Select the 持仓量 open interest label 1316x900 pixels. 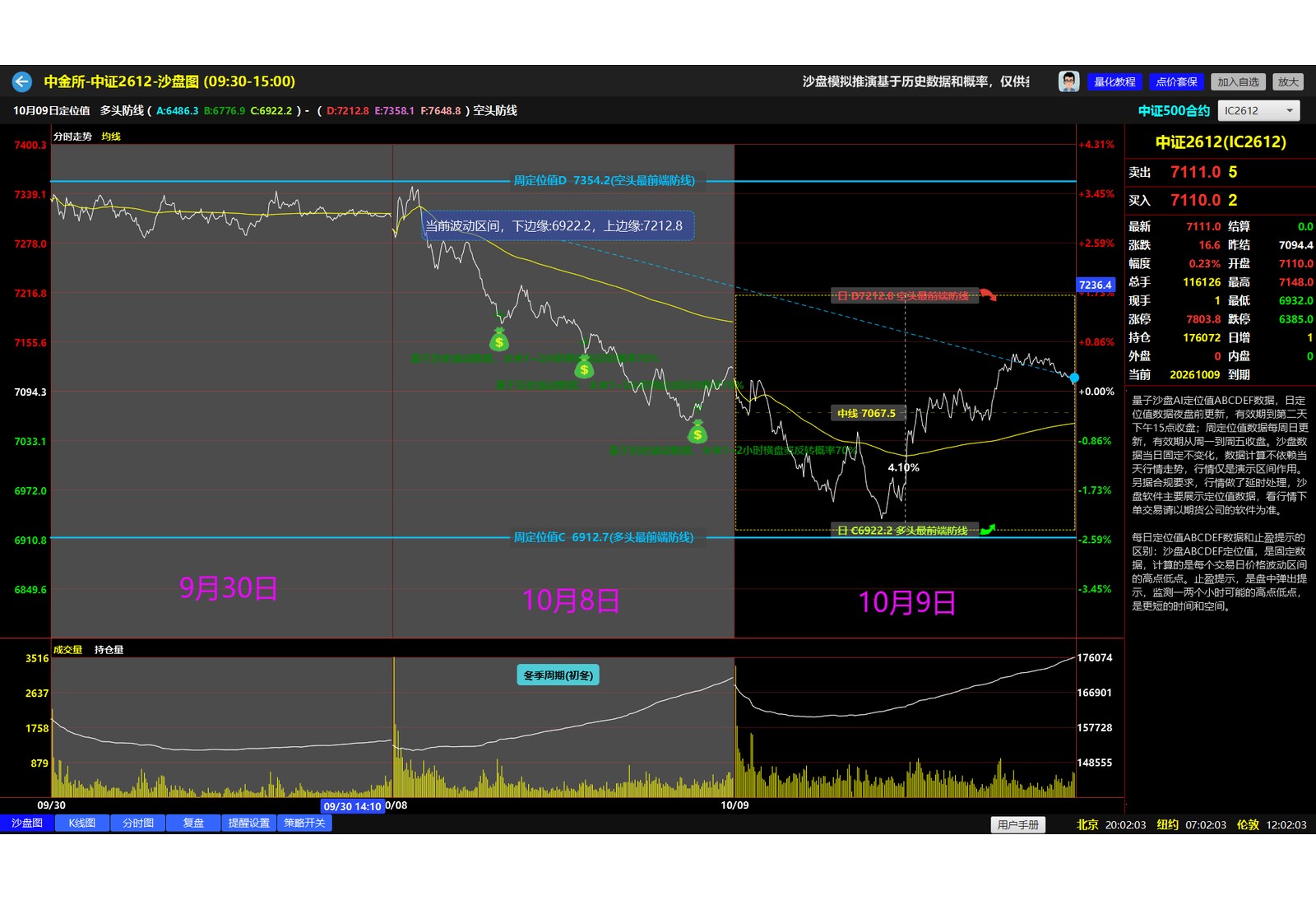pos(109,650)
